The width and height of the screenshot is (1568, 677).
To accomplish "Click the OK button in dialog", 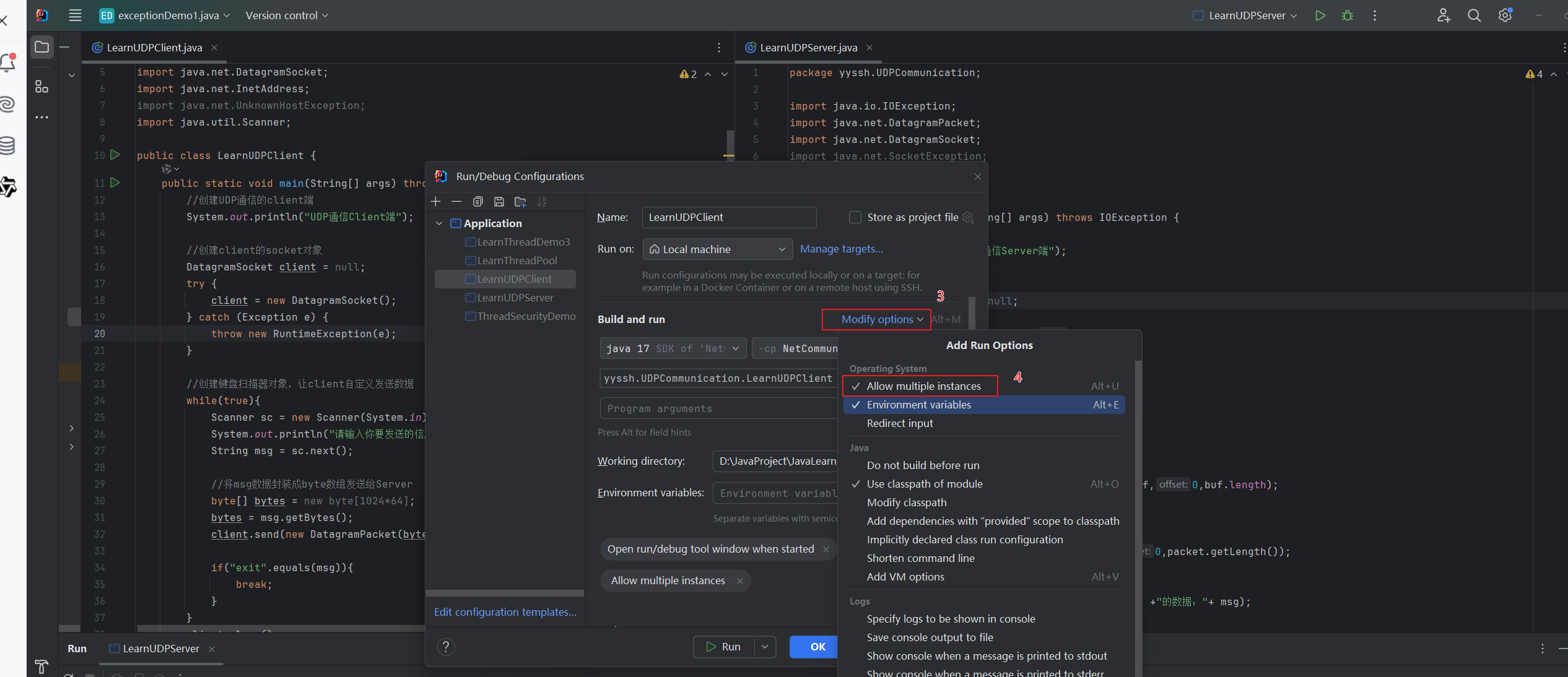I will click(x=817, y=647).
